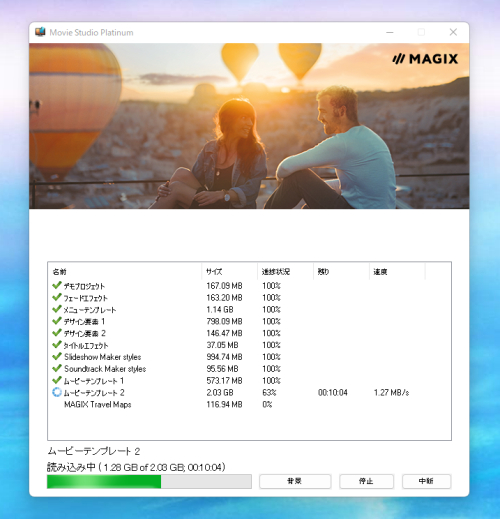Image resolution: width=500 pixels, height=519 pixels.
Task: Click the Movie Studio Platinum title bar icon
Action: 40,32
